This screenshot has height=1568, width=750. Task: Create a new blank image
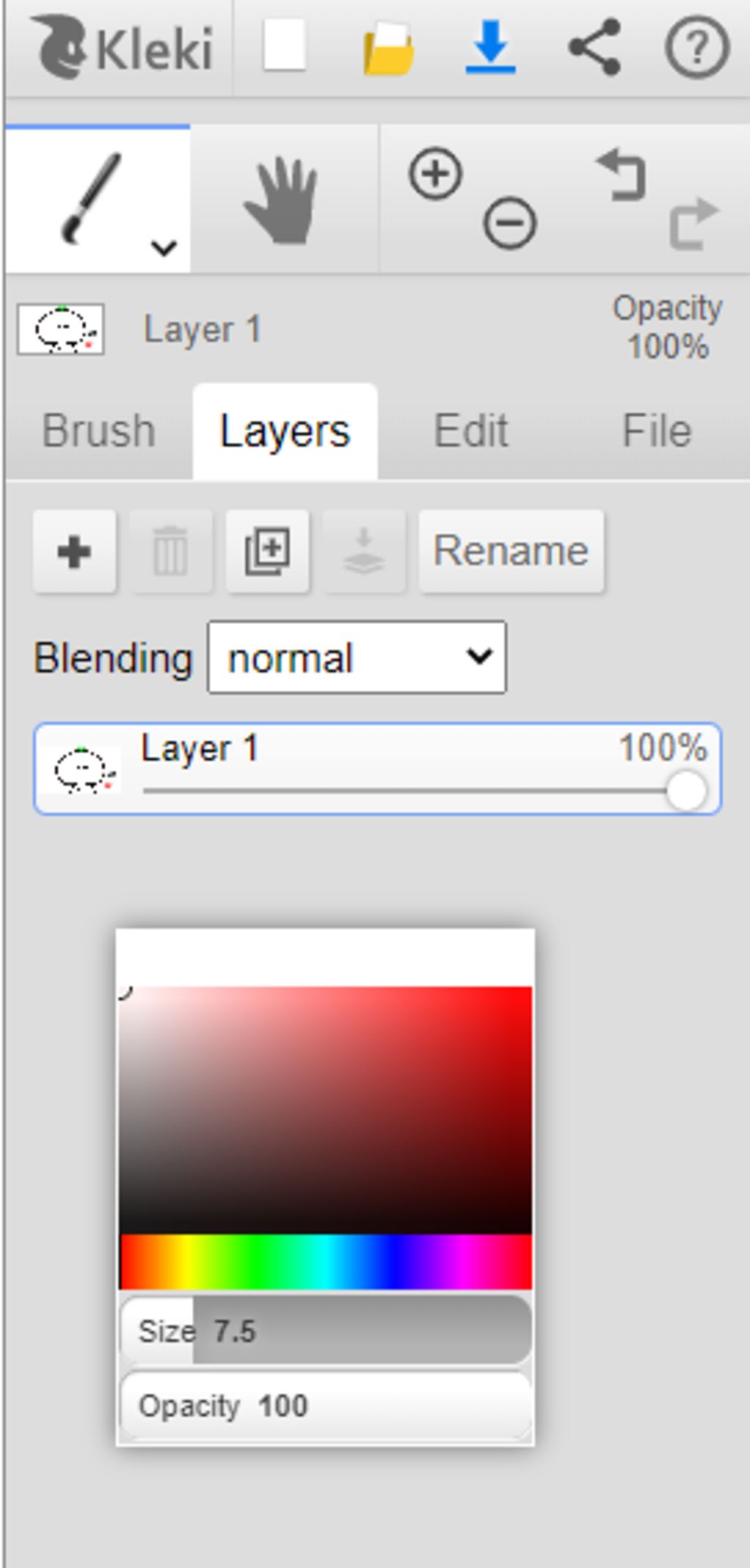pos(284,47)
